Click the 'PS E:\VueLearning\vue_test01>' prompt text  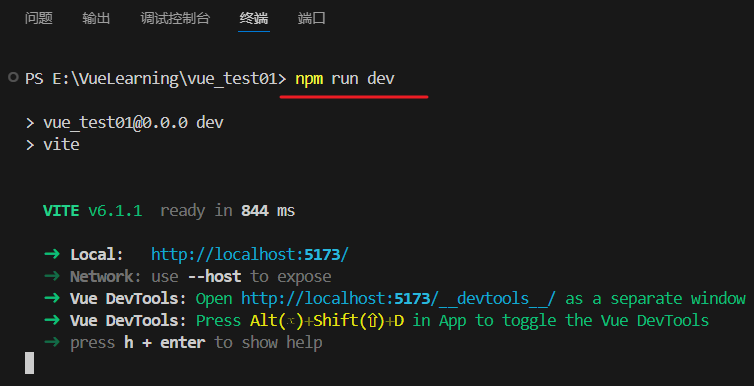[x=156, y=78]
